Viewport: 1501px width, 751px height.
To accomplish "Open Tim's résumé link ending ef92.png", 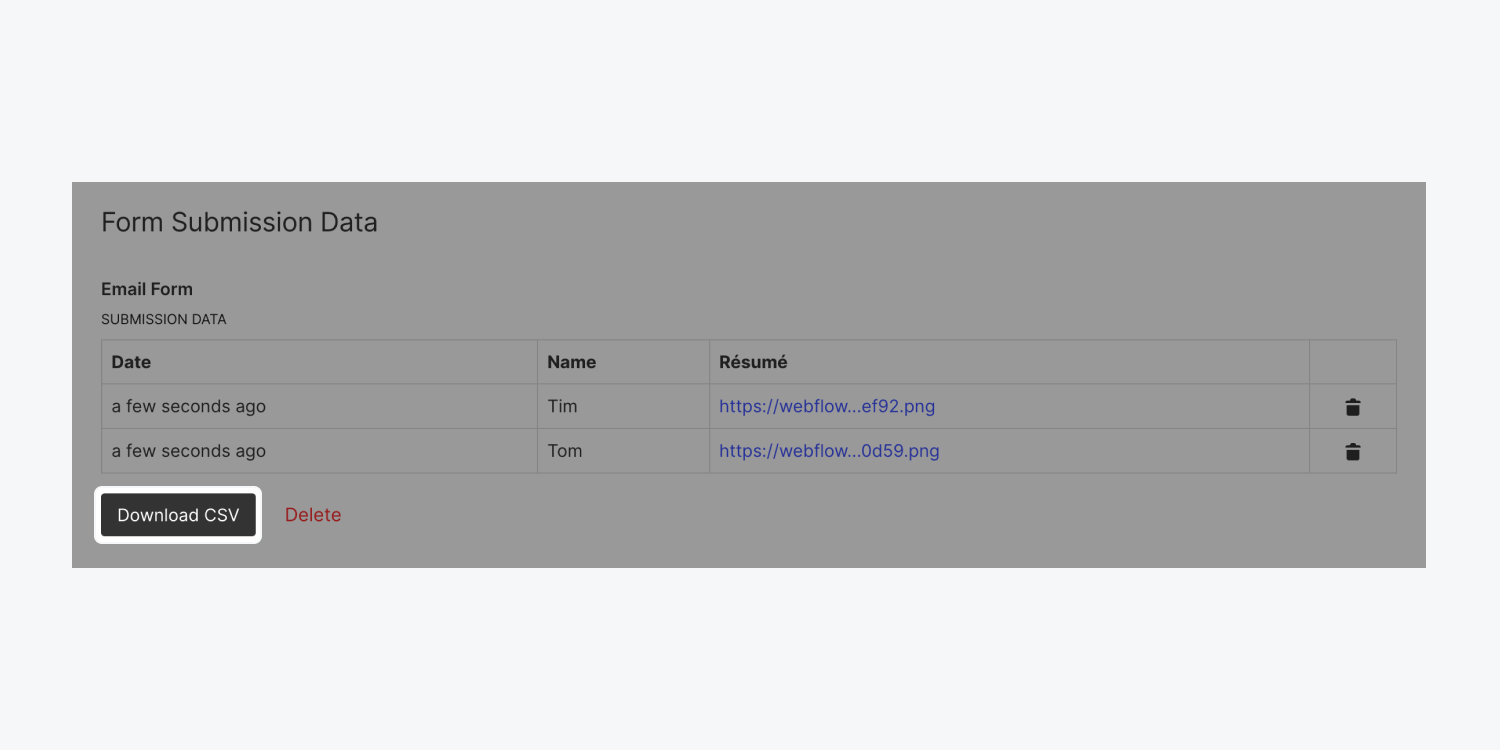I will pyautogui.click(x=827, y=406).
